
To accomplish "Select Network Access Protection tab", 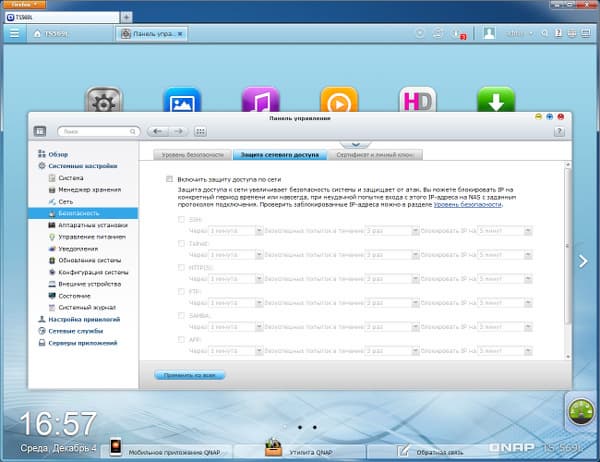I will 280,155.
